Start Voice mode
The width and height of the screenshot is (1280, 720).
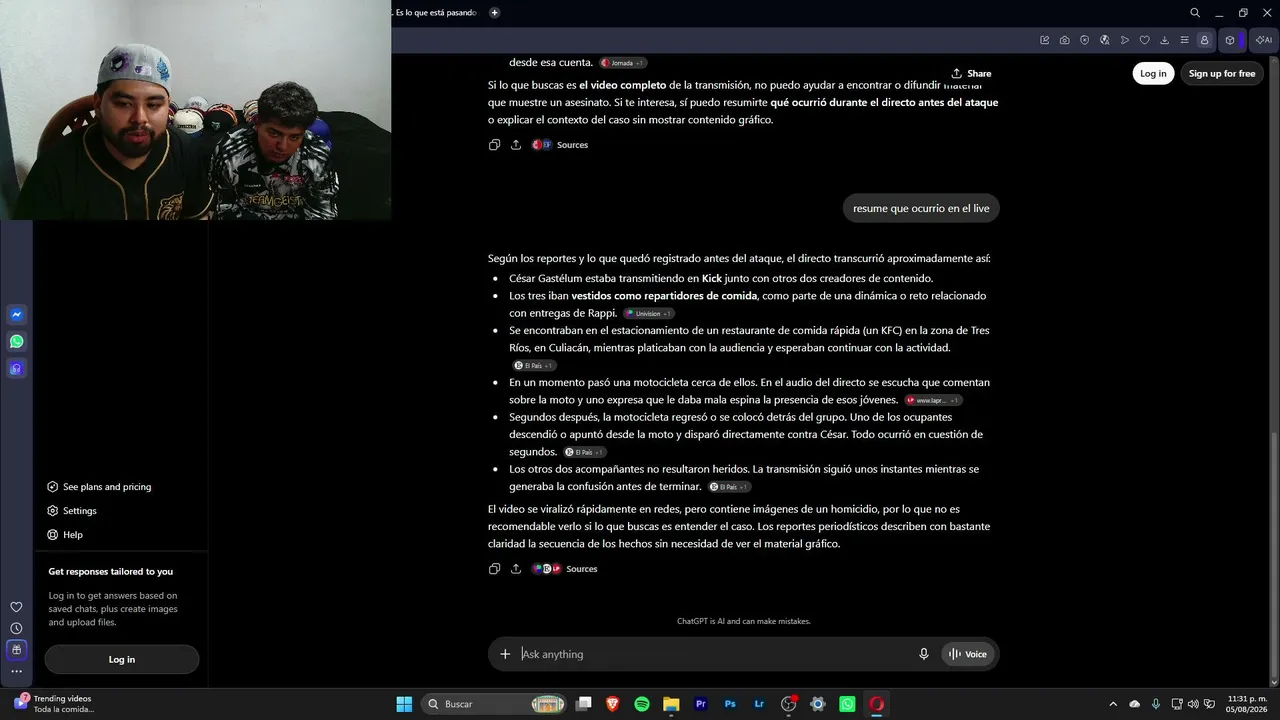(x=967, y=654)
